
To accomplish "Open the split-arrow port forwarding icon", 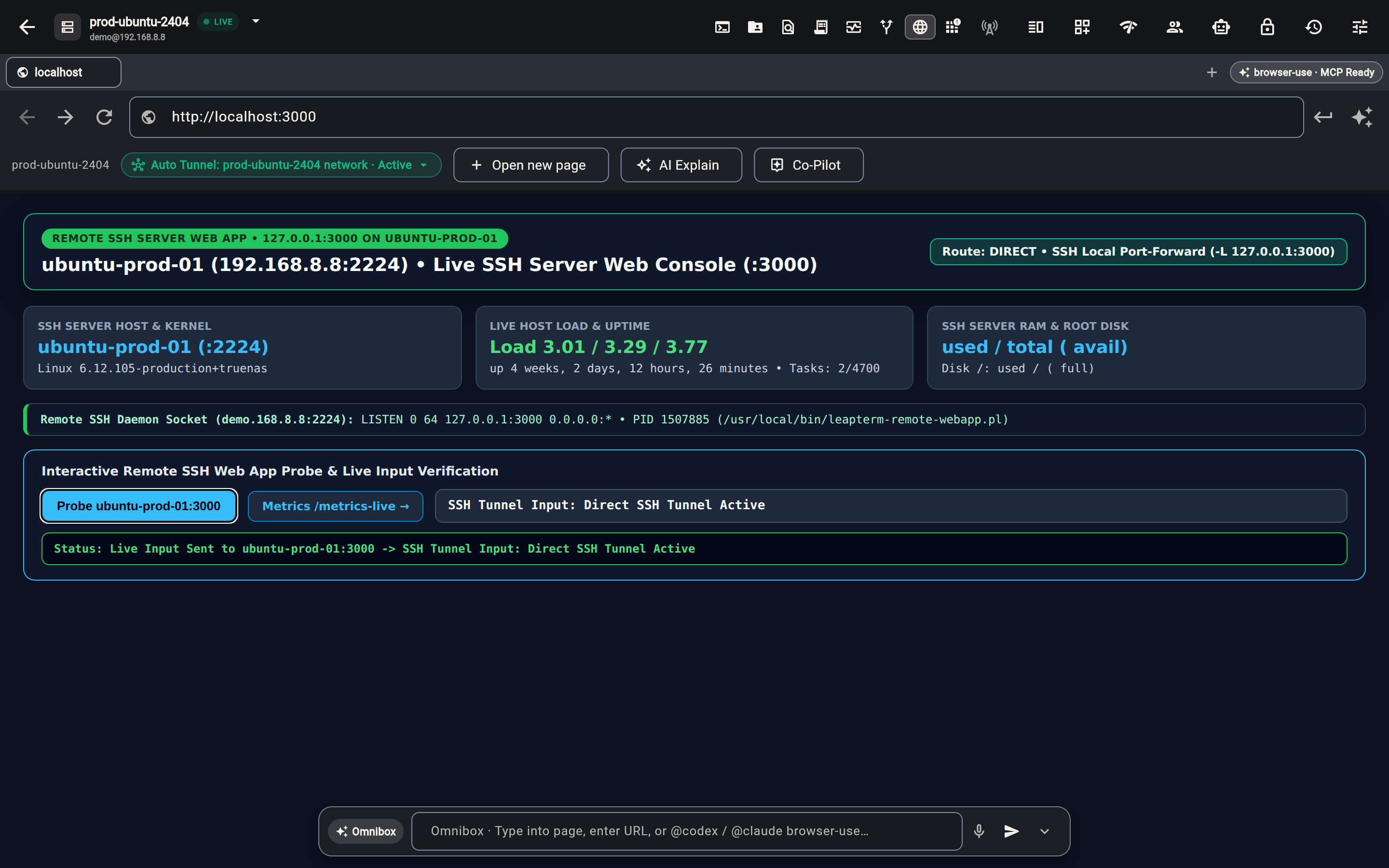I will click(886, 27).
